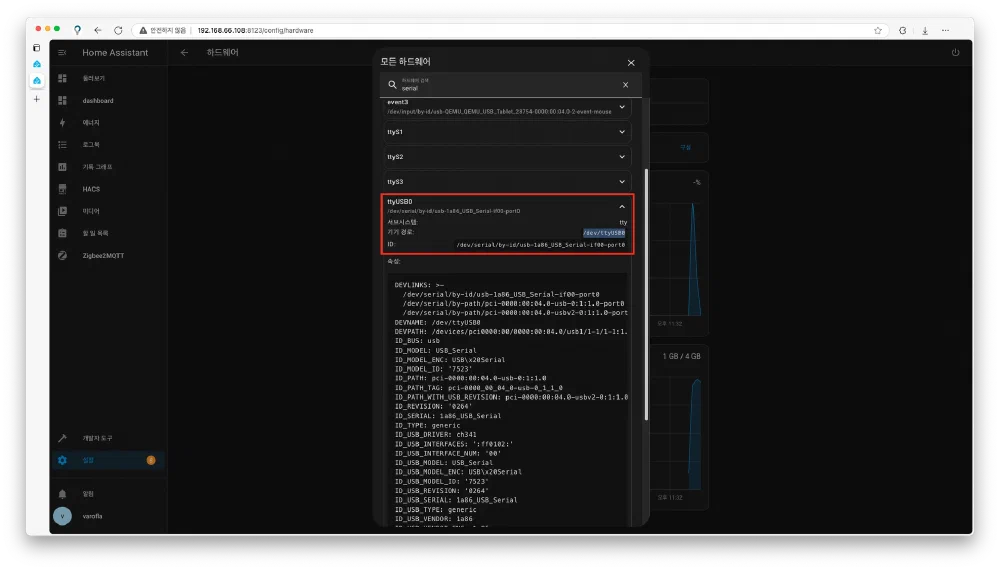Click the hardware search input containing serial
1000x570 pixels.
[x=500, y=88]
